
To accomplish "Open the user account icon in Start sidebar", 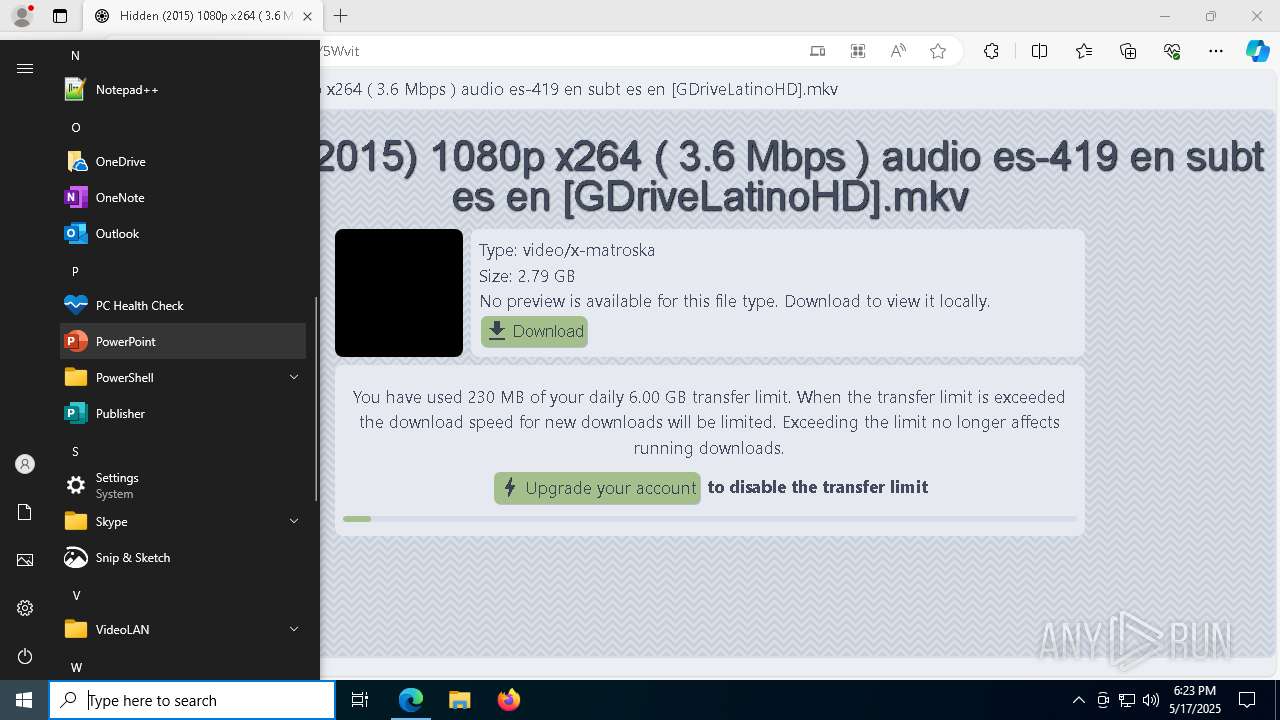I will pos(25,464).
